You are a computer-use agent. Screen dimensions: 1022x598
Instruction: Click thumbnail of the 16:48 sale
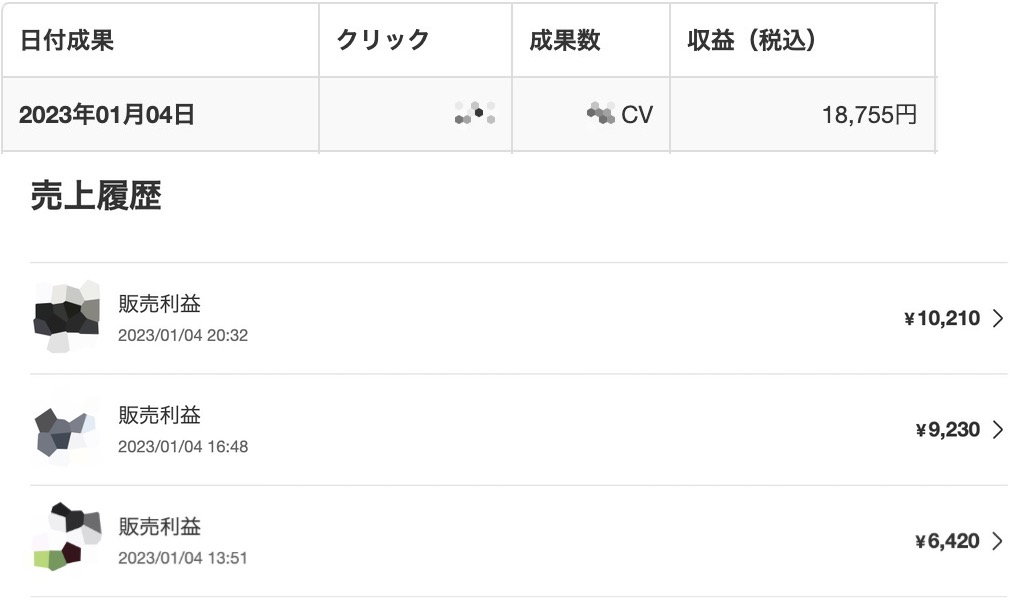point(66,430)
